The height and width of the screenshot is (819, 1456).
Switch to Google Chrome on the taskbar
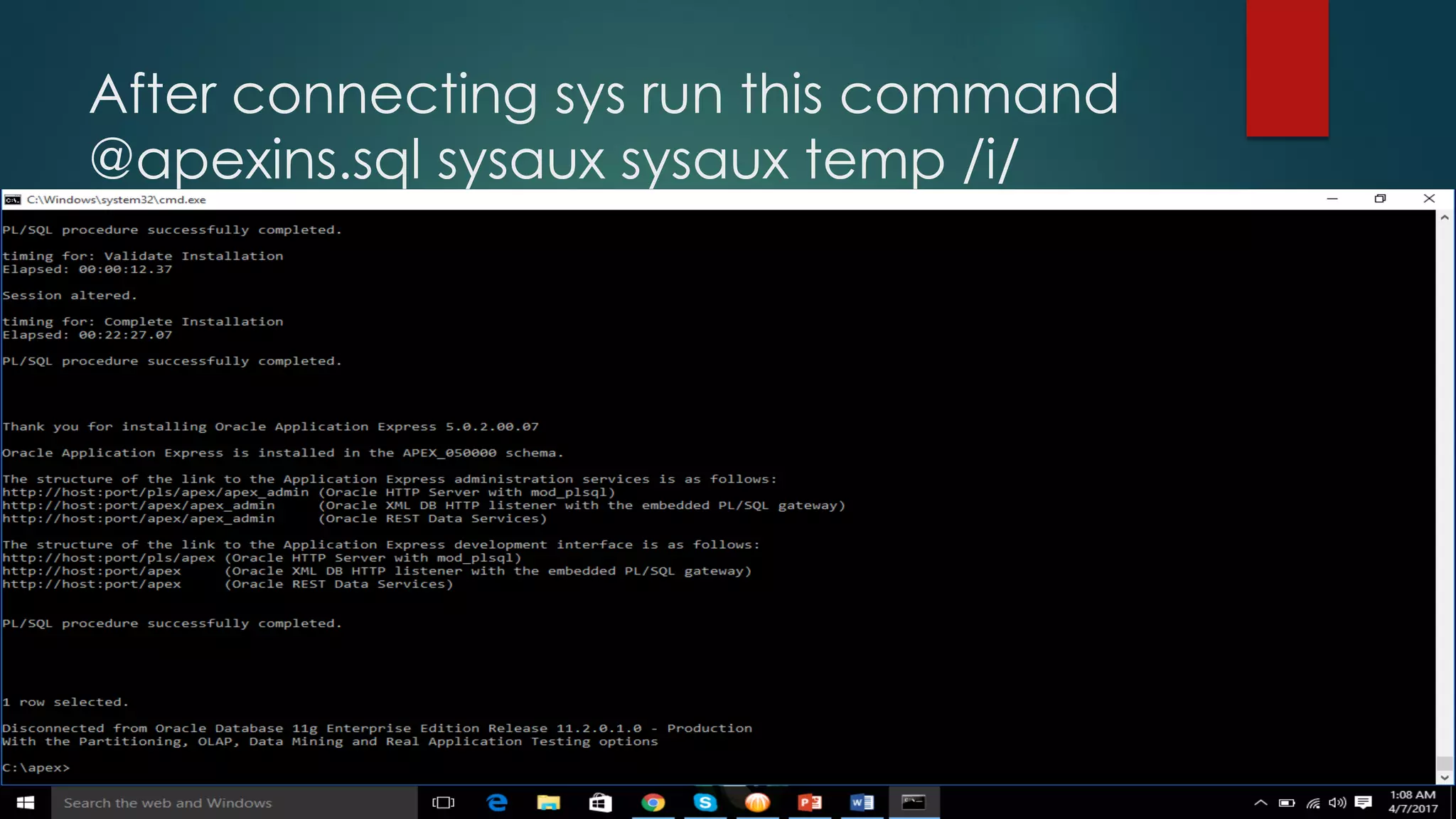pos(653,803)
